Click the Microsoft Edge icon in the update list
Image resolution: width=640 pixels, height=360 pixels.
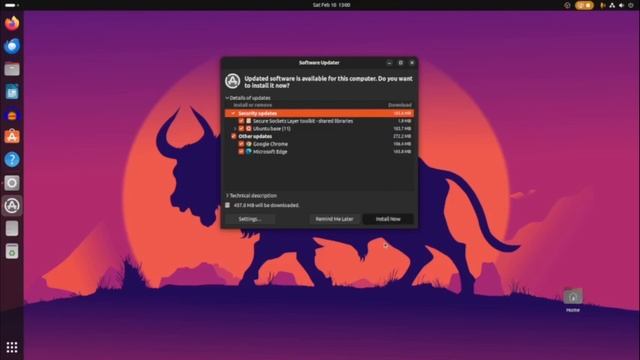point(249,151)
